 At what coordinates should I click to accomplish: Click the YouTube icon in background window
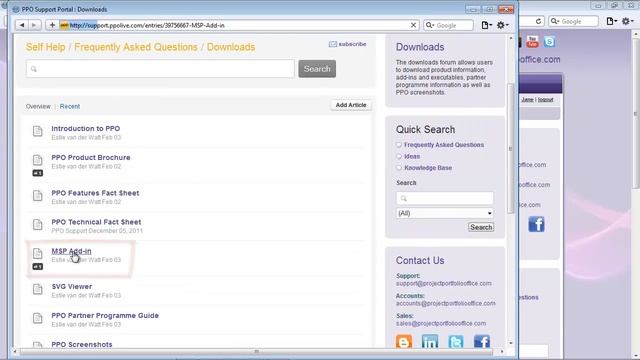point(532,41)
